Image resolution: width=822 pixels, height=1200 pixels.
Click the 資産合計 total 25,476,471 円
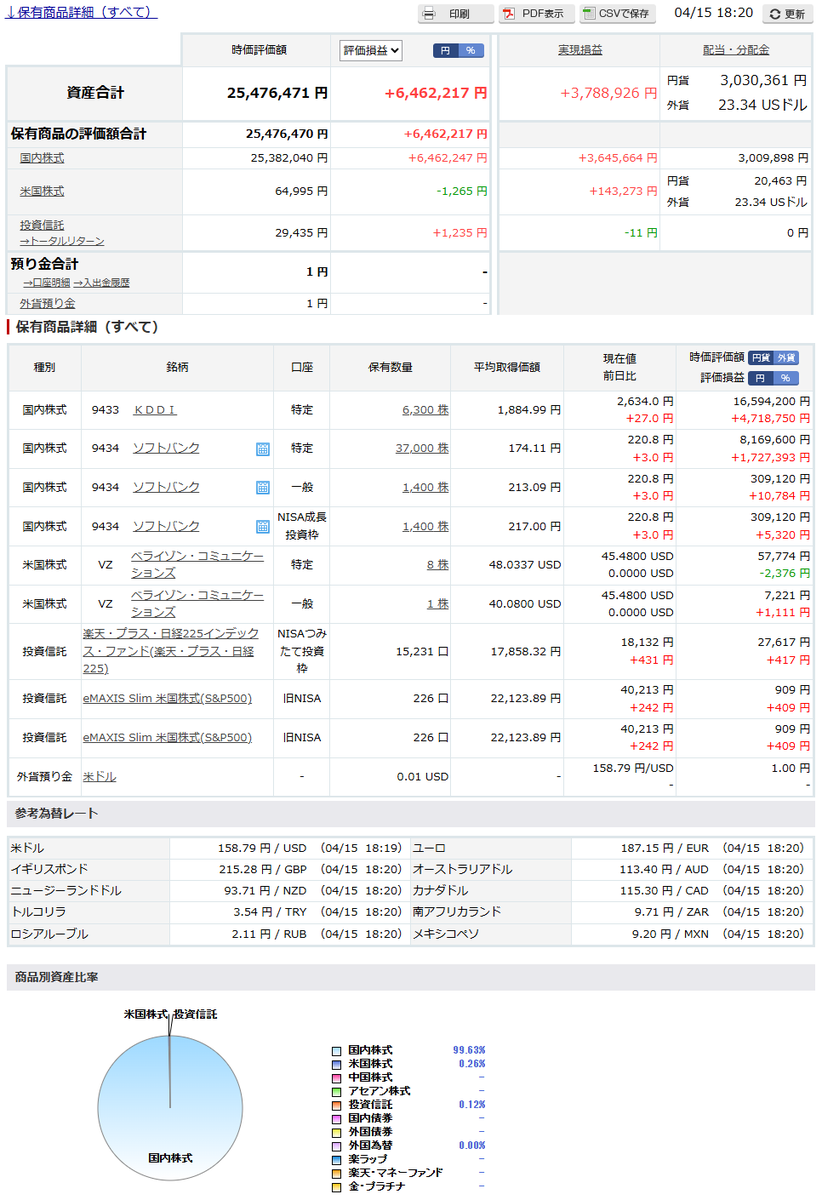point(277,93)
